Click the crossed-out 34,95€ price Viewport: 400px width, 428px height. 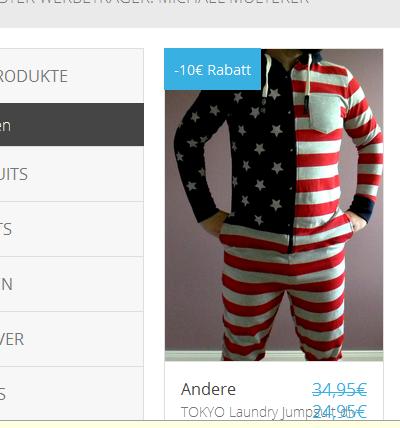(x=339, y=389)
